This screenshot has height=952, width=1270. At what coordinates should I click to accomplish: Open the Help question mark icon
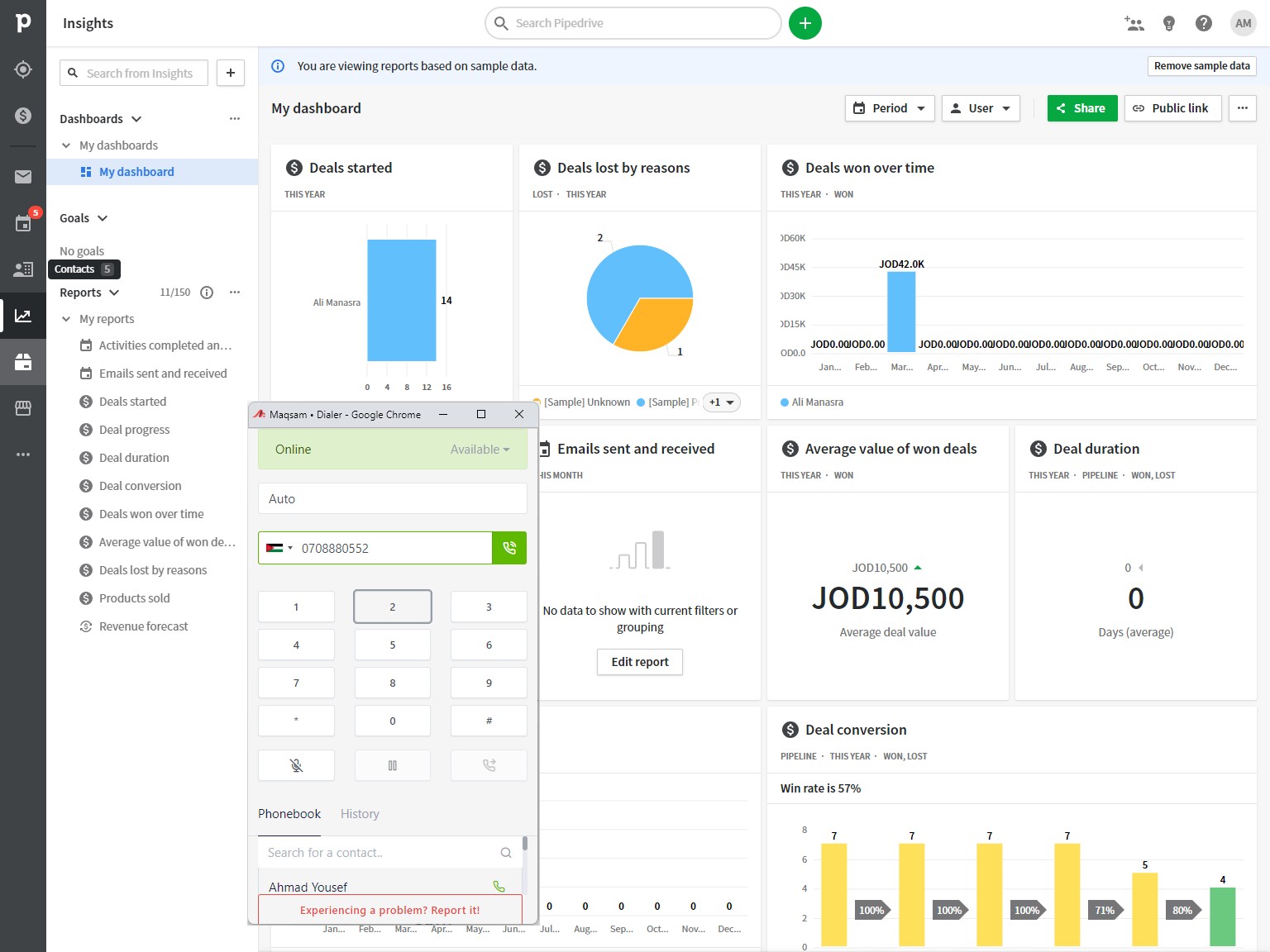pyautogui.click(x=1204, y=23)
